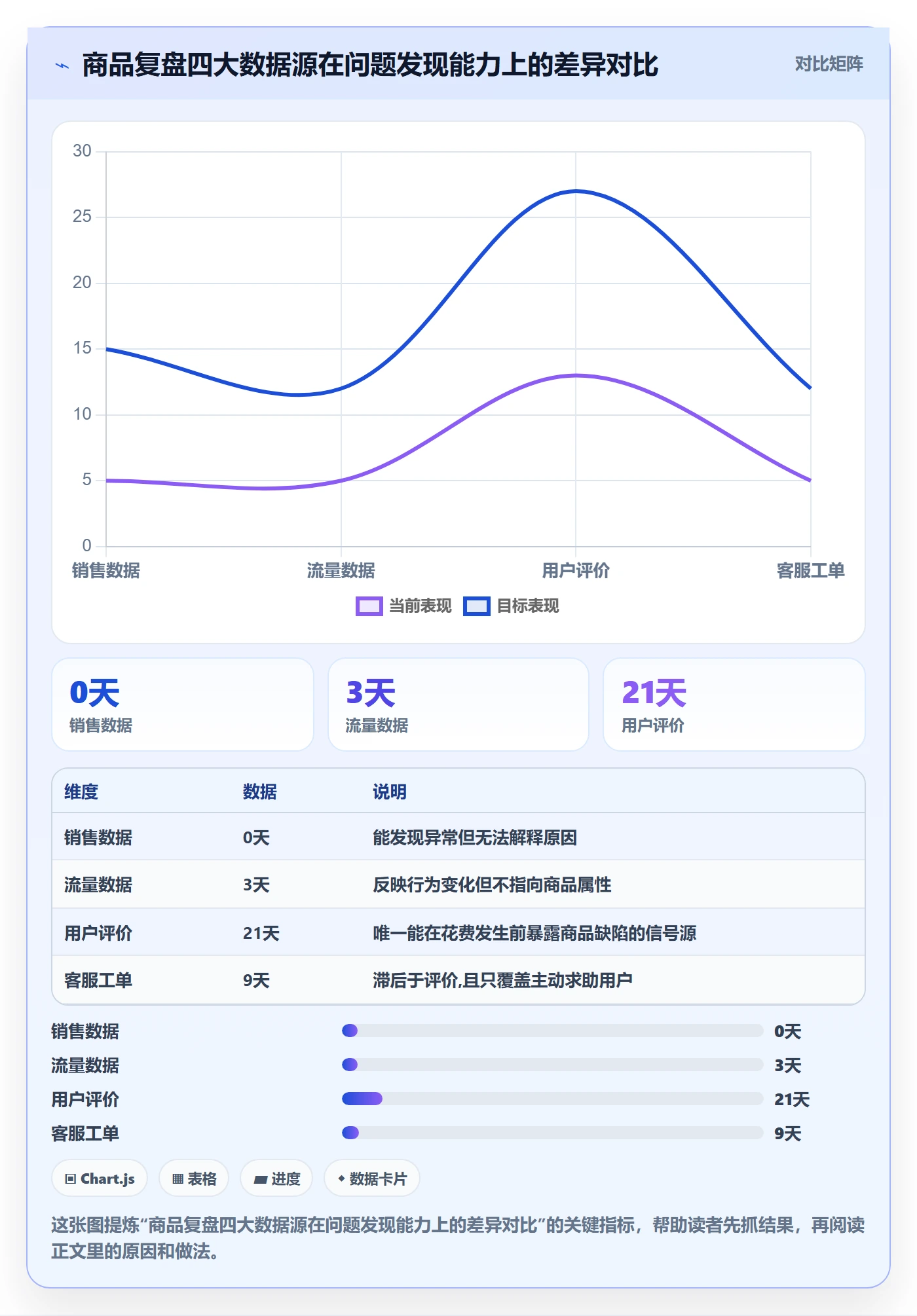This screenshot has width=917, height=1316.
Task: Open the 0天 销售数据 stat card
Action: pyautogui.click(x=183, y=704)
